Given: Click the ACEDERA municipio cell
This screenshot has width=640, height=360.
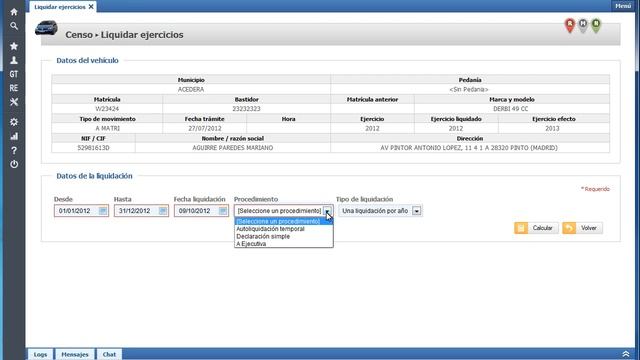Looking at the screenshot, I should click(x=191, y=89).
